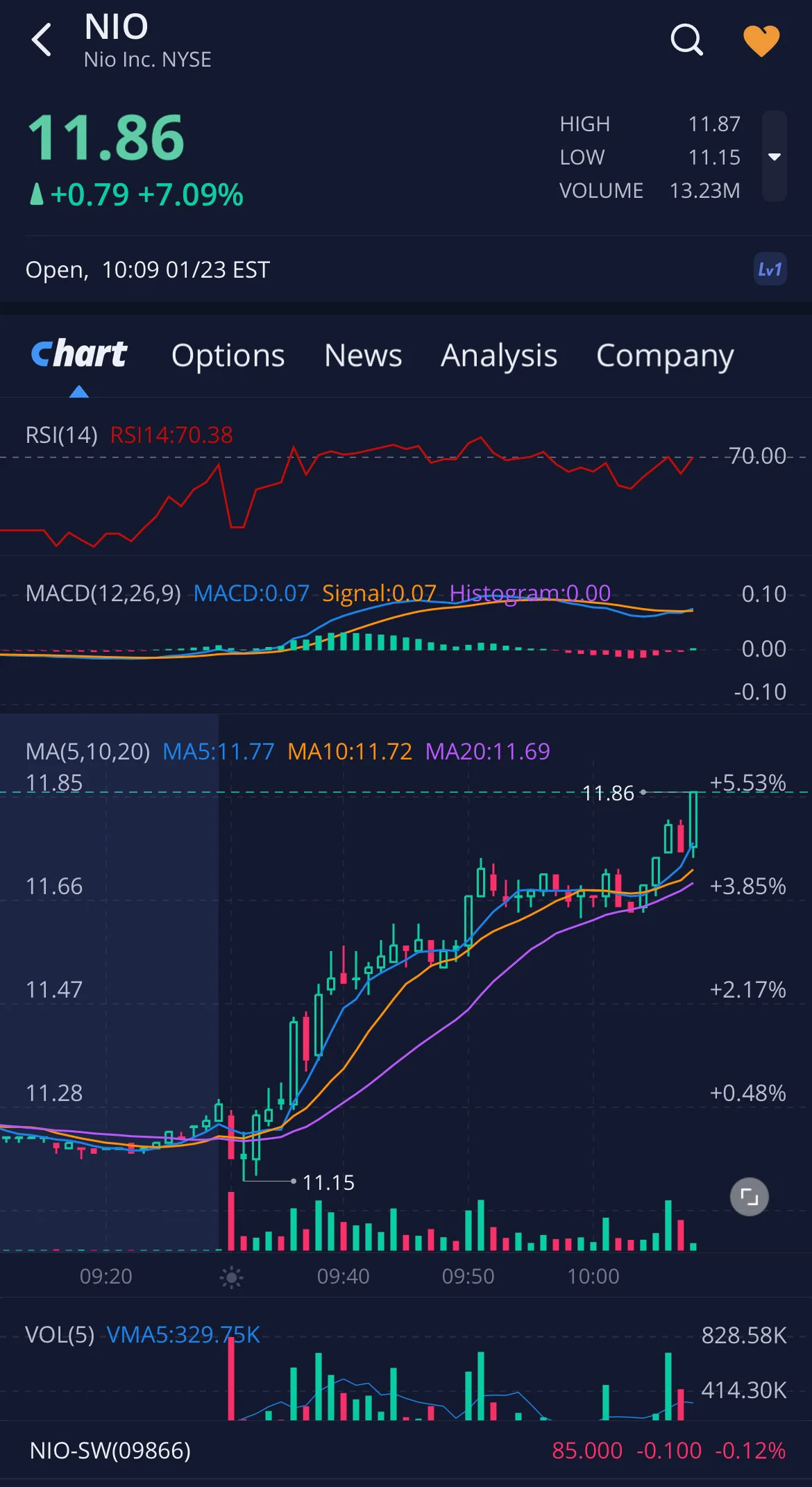Open NIO-SW(09866) related quote row

tap(406, 1450)
